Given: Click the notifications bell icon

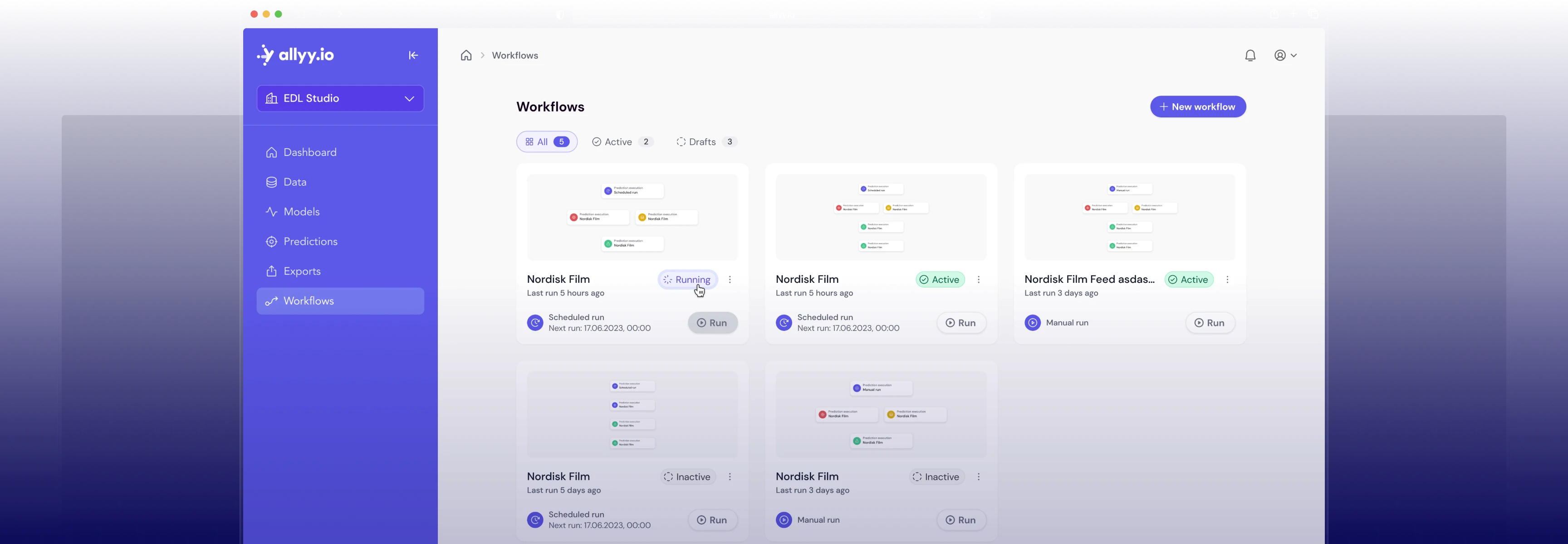Looking at the screenshot, I should pyautogui.click(x=1249, y=55).
